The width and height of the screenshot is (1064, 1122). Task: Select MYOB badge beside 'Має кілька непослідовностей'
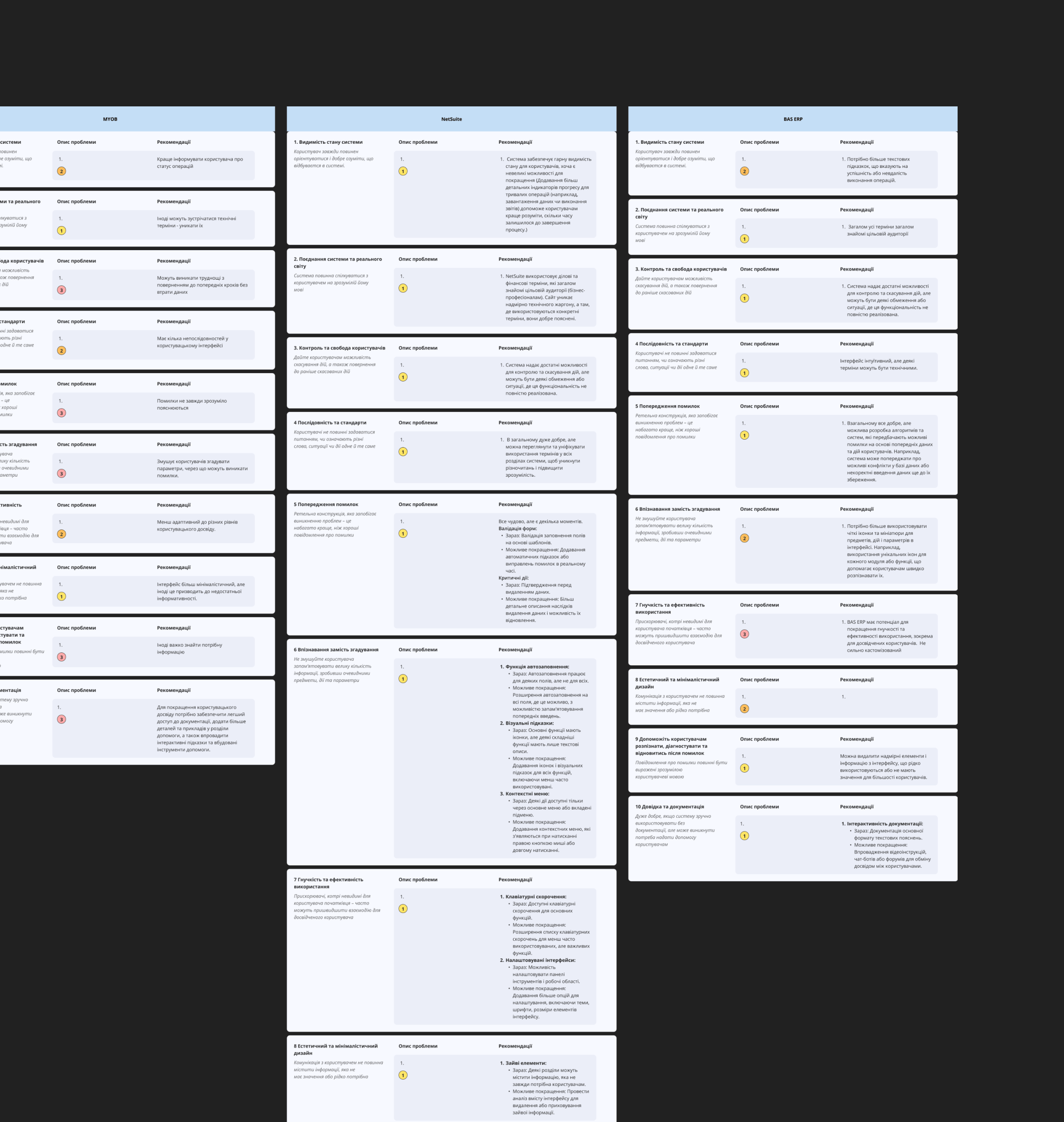click(x=61, y=351)
